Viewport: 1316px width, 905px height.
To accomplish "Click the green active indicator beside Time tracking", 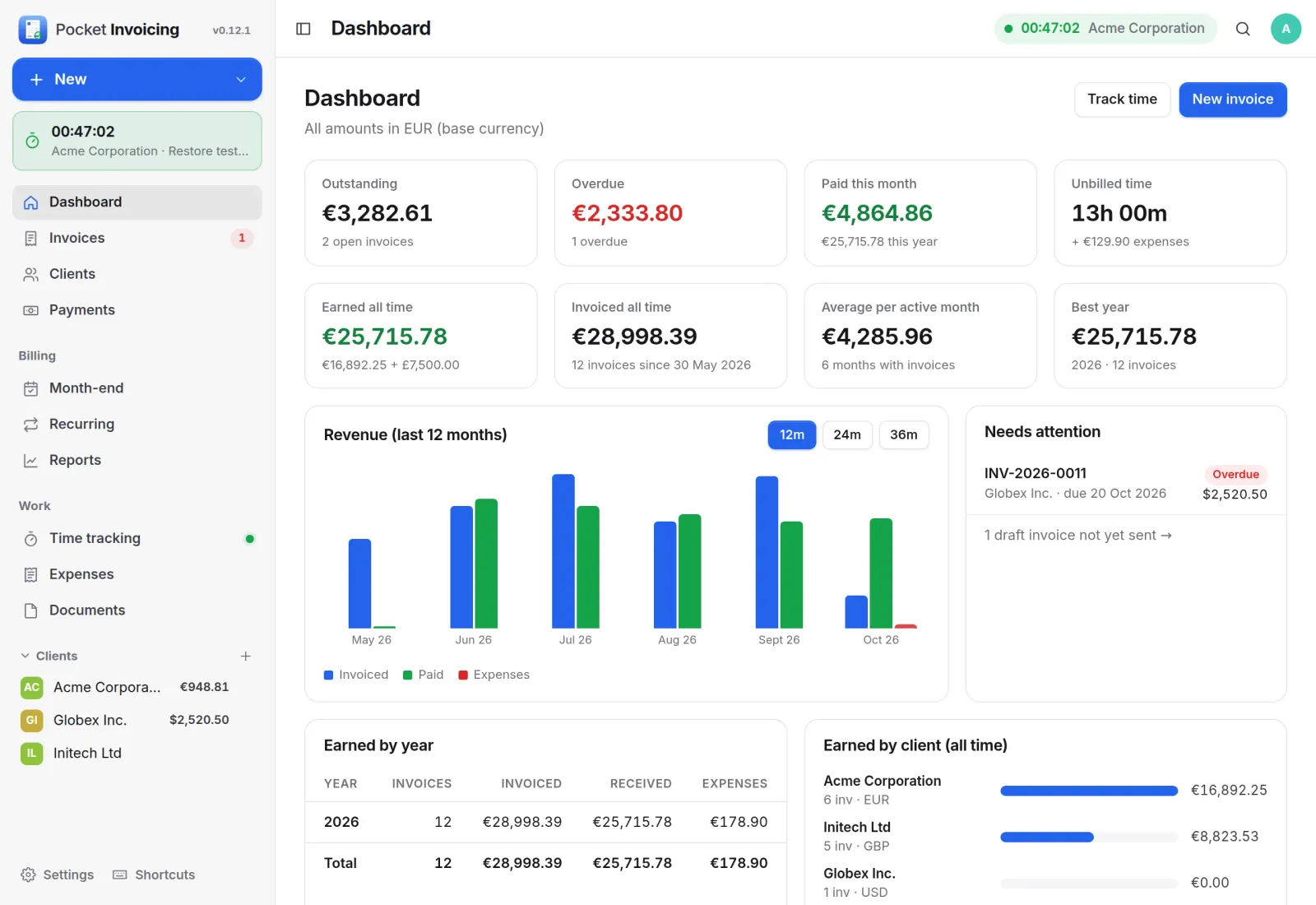I will 249,539.
